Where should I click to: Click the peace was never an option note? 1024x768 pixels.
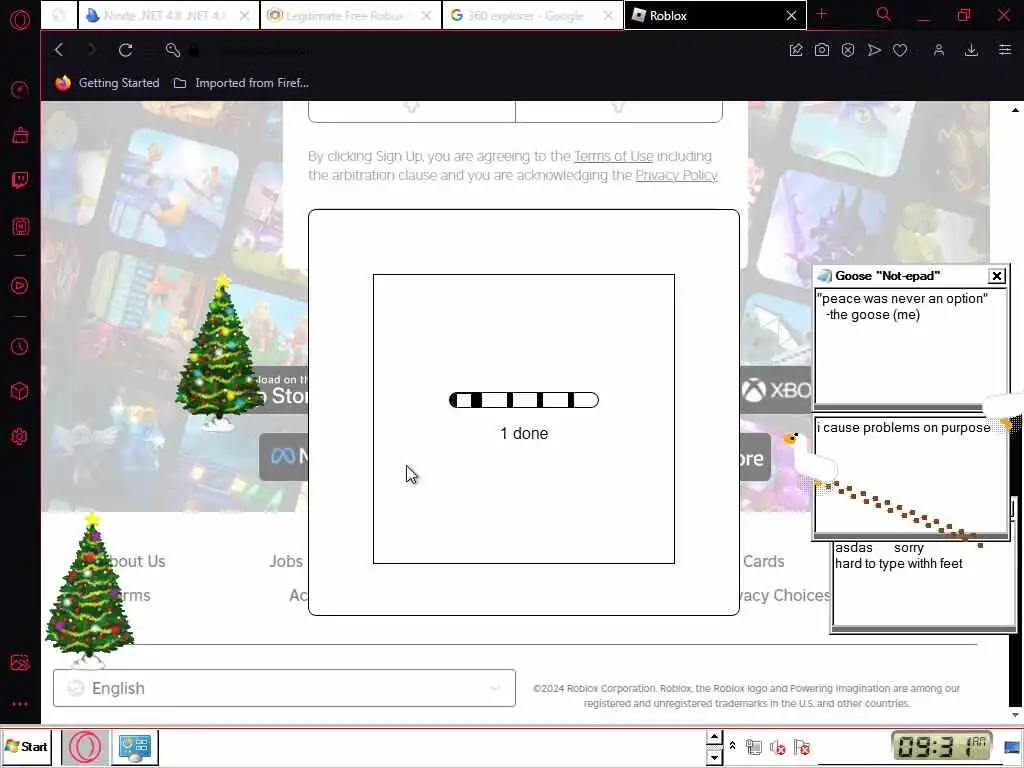click(x=910, y=346)
